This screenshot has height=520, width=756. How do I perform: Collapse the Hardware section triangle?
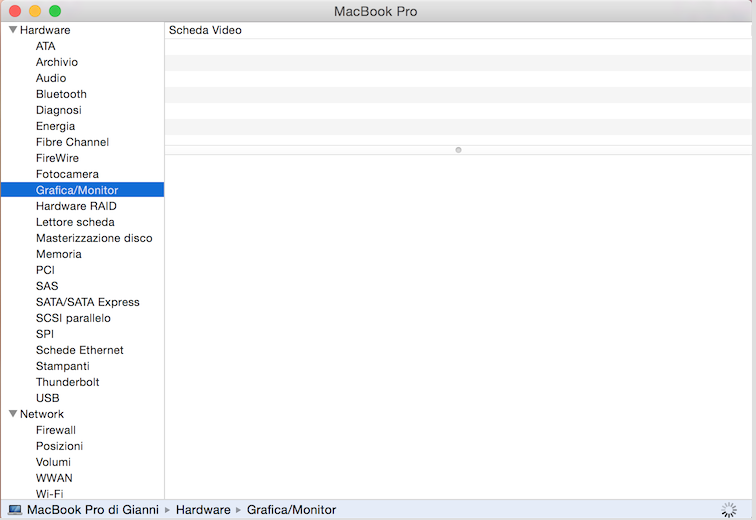click(x=13, y=30)
